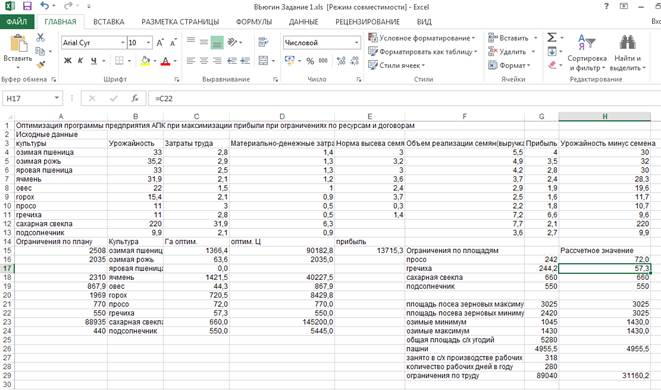661x390 pixels.
Task: Click the Clear eraser icon
Action: pos(552,65)
